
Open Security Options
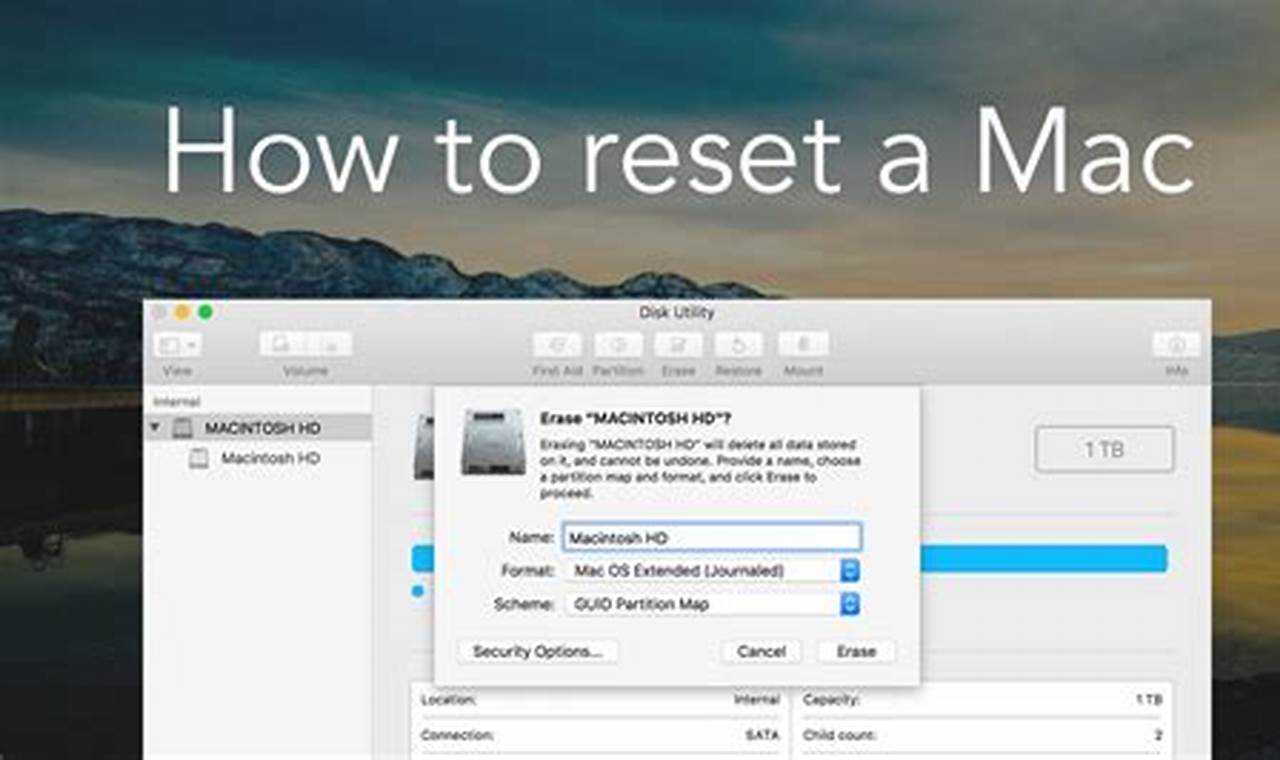pyautogui.click(x=536, y=651)
